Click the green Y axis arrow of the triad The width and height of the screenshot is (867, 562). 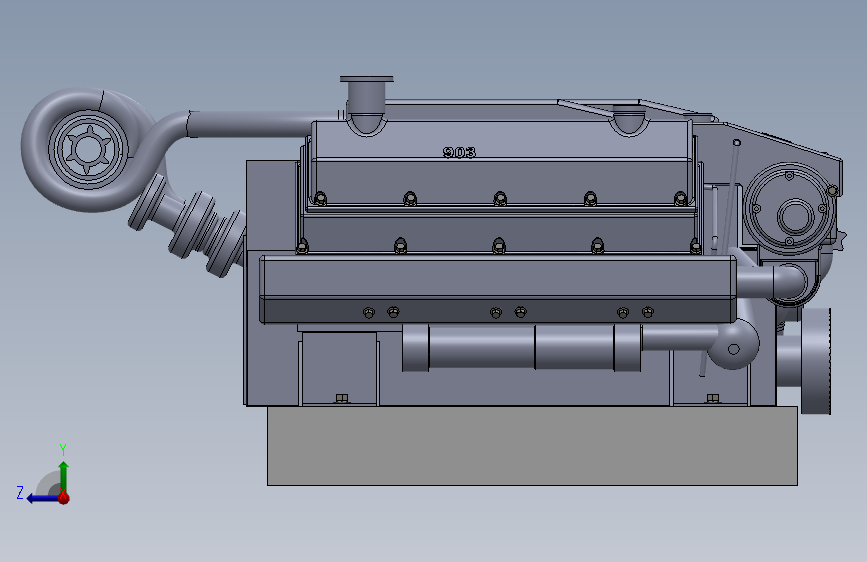click(64, 475)
